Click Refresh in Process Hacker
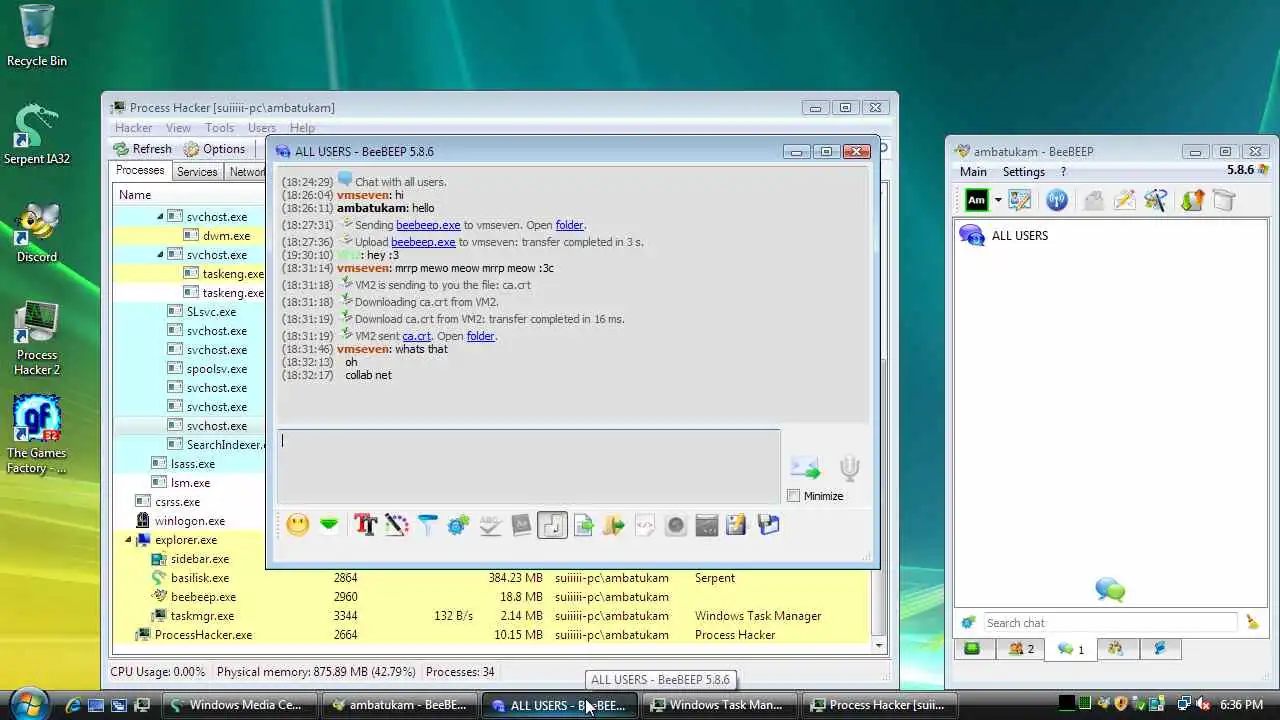The height and width of the screenshot is (720, 1280). 142,149
